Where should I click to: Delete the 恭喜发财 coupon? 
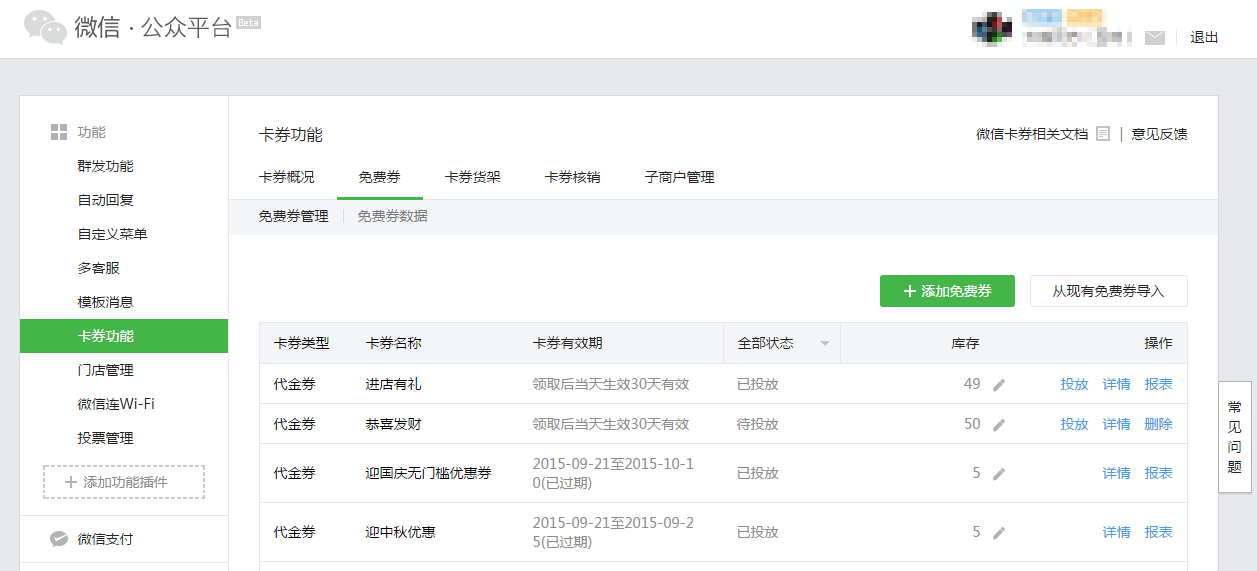point(1158,424)
